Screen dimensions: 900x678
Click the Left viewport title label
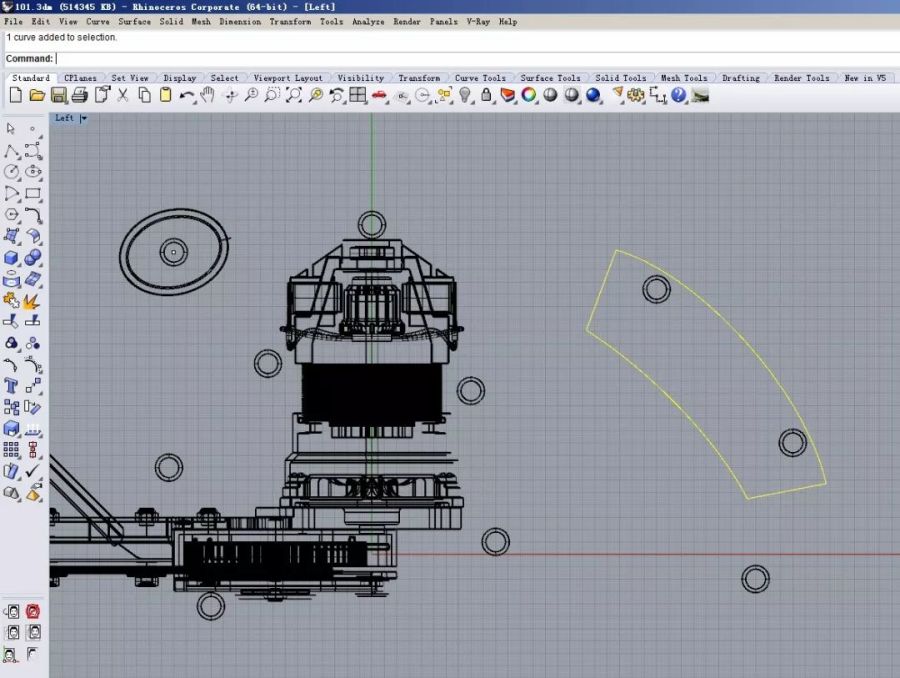click(64, 118)
